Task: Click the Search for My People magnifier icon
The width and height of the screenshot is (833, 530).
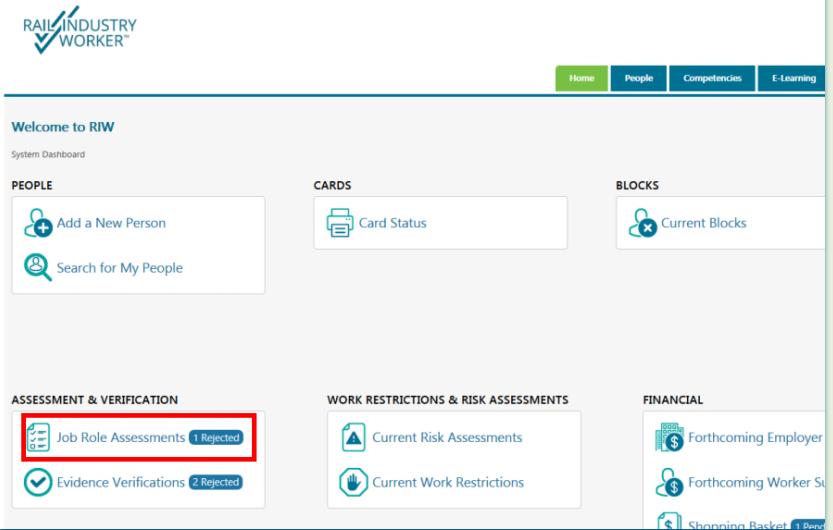Action: [x=38, y=268]
